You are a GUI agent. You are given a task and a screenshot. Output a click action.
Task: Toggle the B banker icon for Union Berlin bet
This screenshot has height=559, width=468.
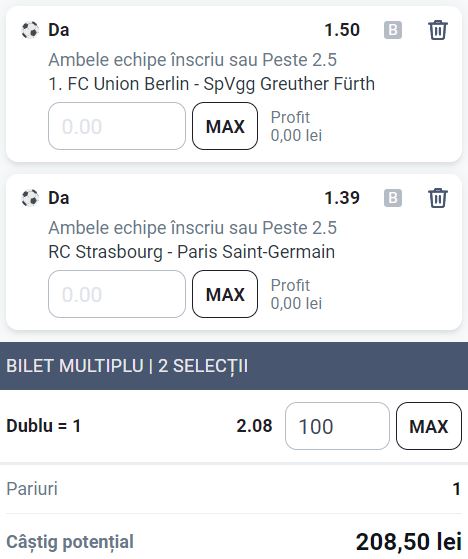click(393, 30)
